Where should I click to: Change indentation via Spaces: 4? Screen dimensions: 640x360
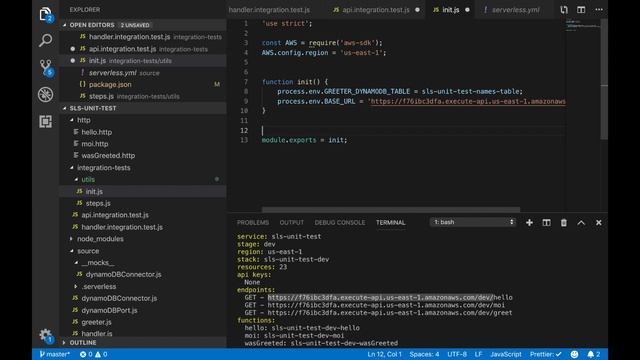tap(424, 354)
